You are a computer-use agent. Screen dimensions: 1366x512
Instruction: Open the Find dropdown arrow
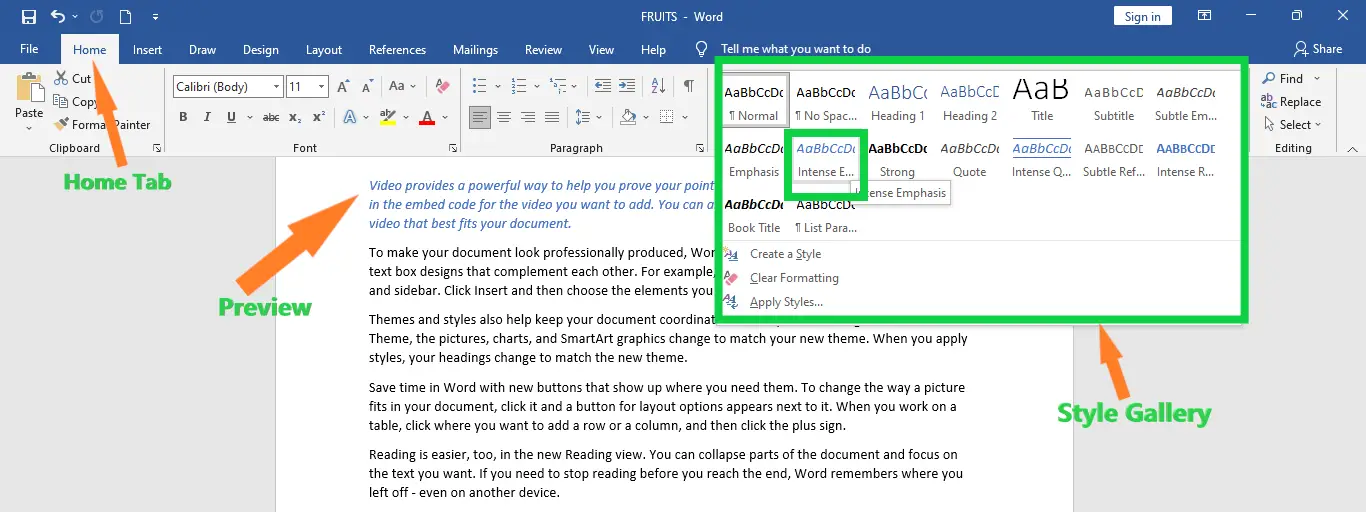[x=1317, y=78]
